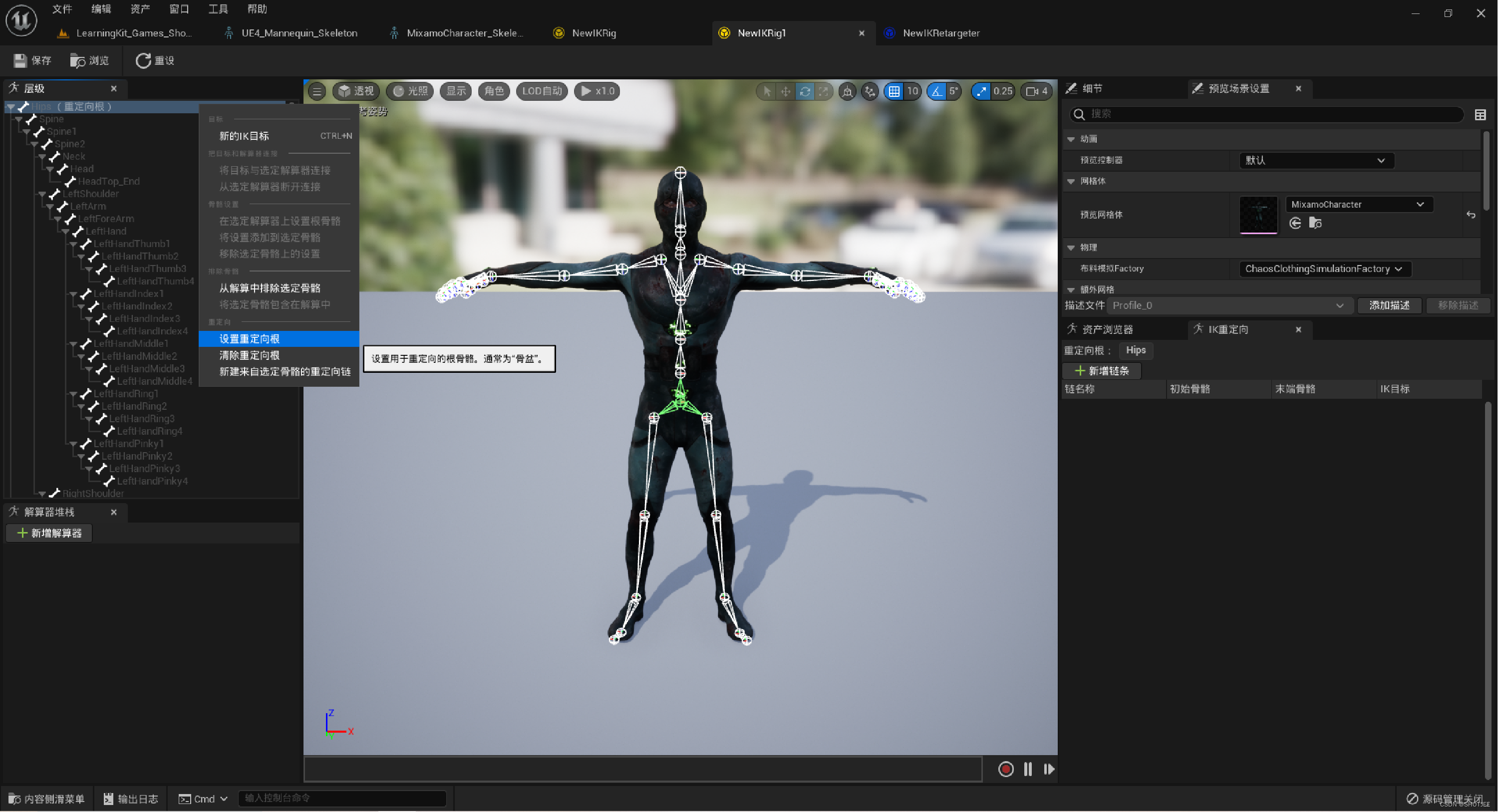Toggle scale snapping
Screen dimensions: 1498x812
(x=981, y=91)
